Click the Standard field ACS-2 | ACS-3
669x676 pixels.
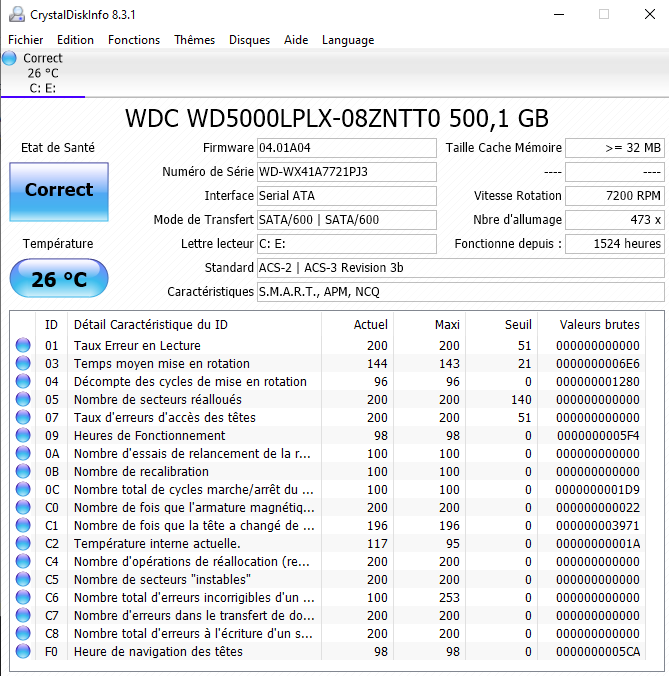[461, 268]
